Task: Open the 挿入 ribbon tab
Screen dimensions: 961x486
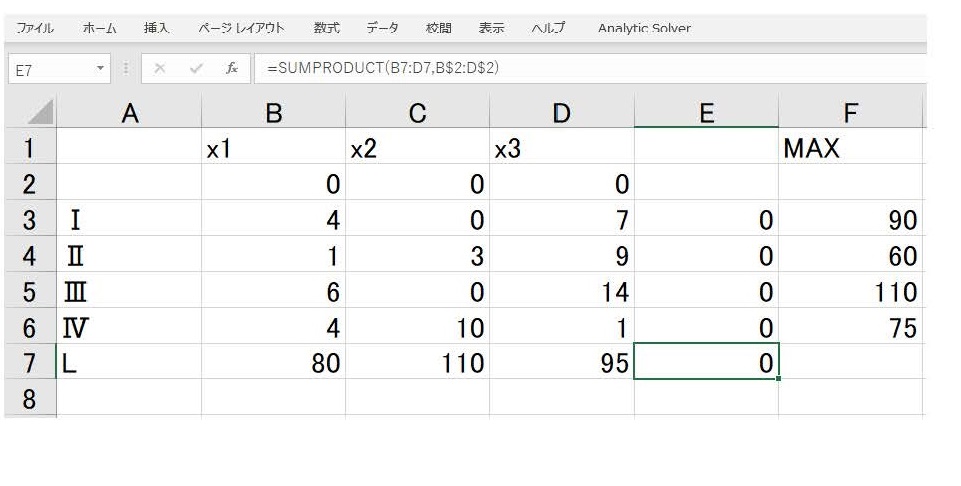Action: (157, 28)
